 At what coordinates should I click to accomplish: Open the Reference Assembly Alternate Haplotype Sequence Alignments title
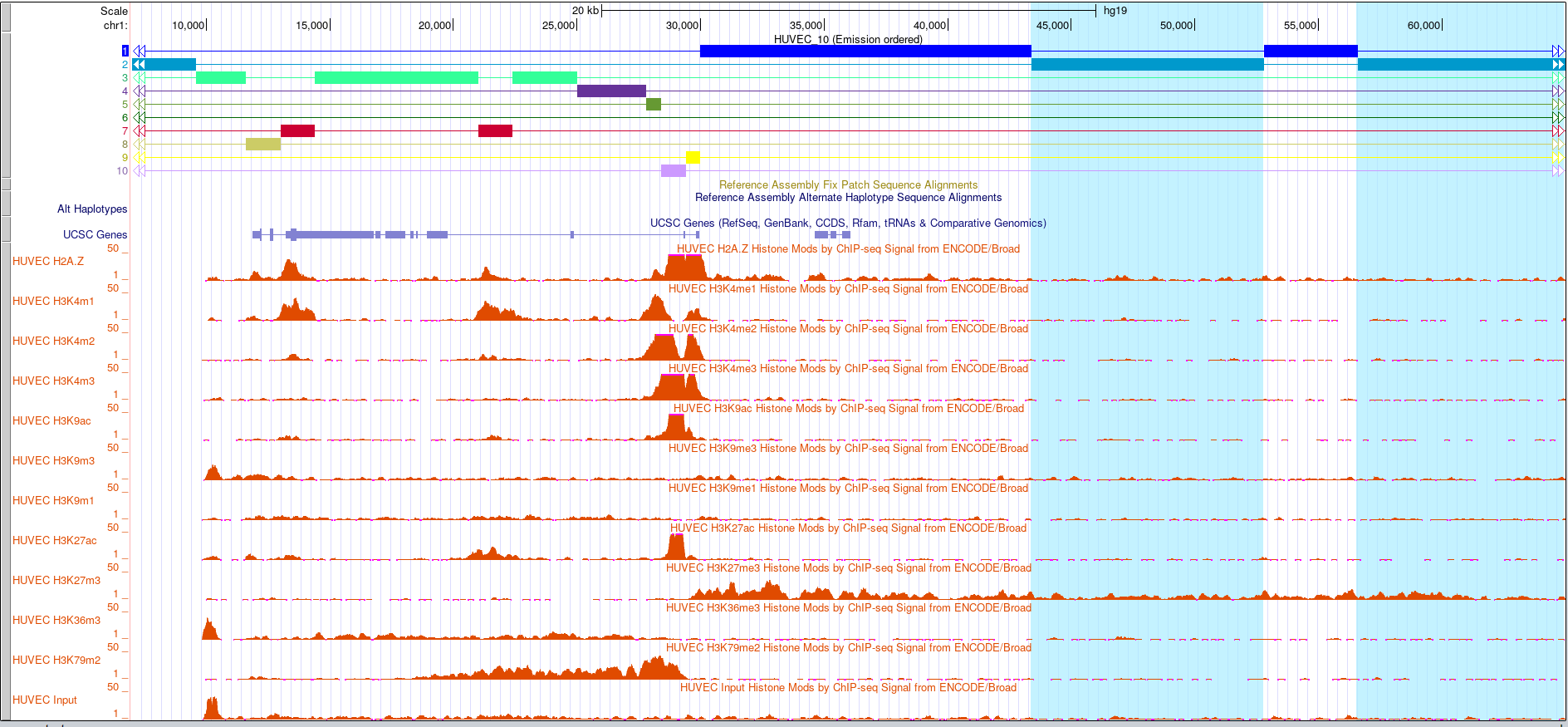(x=848, y=198)
